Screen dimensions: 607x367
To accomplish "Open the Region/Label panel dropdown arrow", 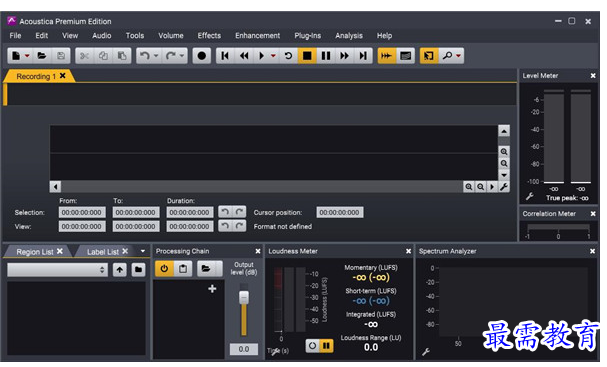I will tap(143, 251).
